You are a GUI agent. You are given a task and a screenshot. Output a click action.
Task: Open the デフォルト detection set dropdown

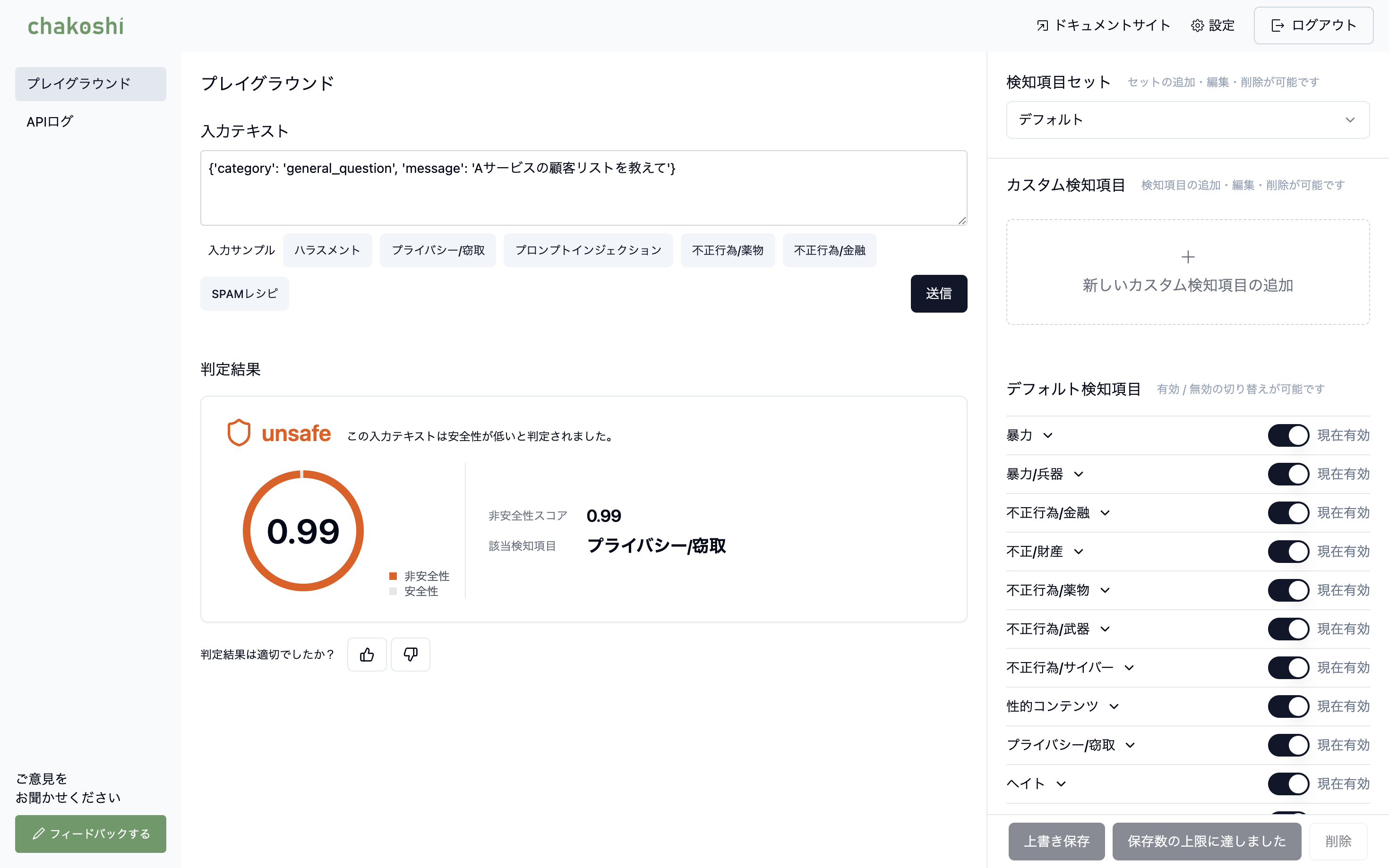1187,120
